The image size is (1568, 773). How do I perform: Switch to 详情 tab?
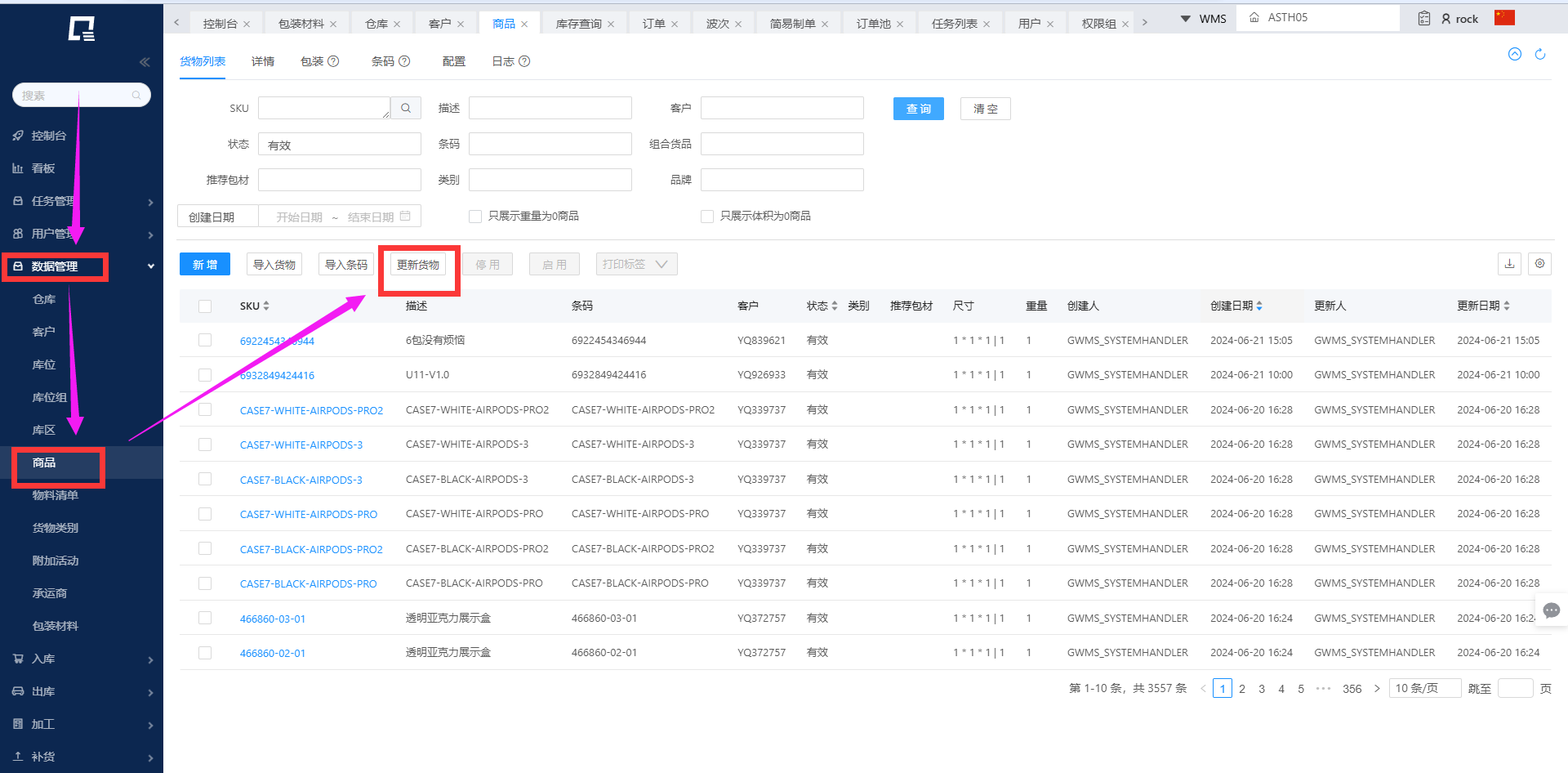tap(263, 61)
